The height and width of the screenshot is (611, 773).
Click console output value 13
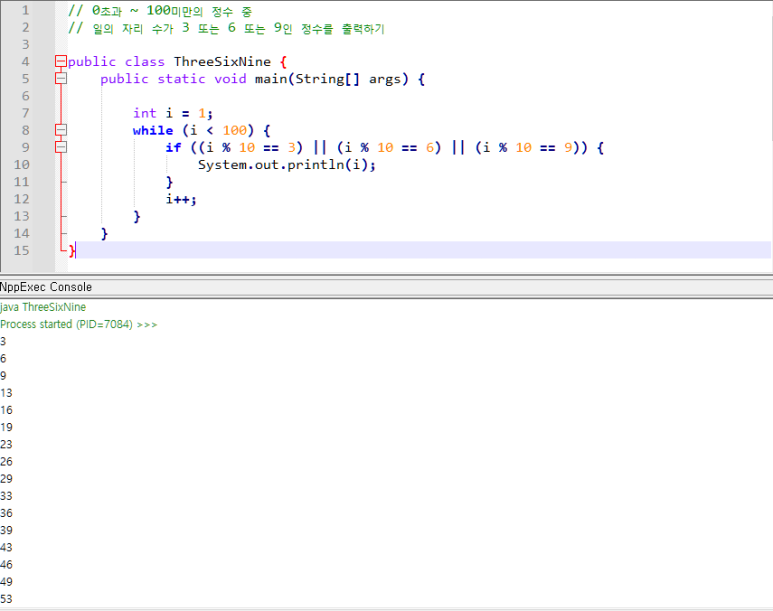[x=6, y=393]
